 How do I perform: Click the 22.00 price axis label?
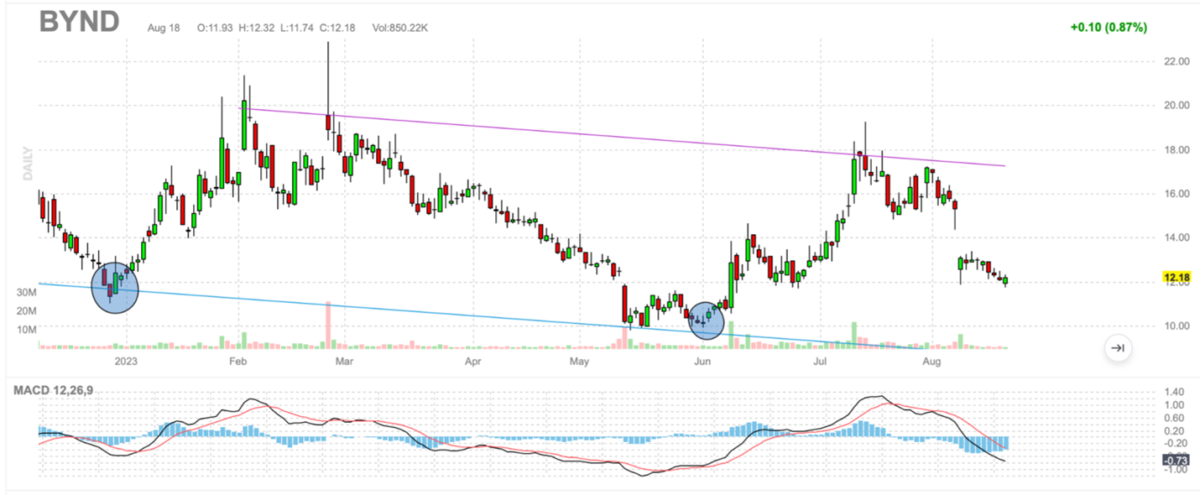coord(1172,62)
